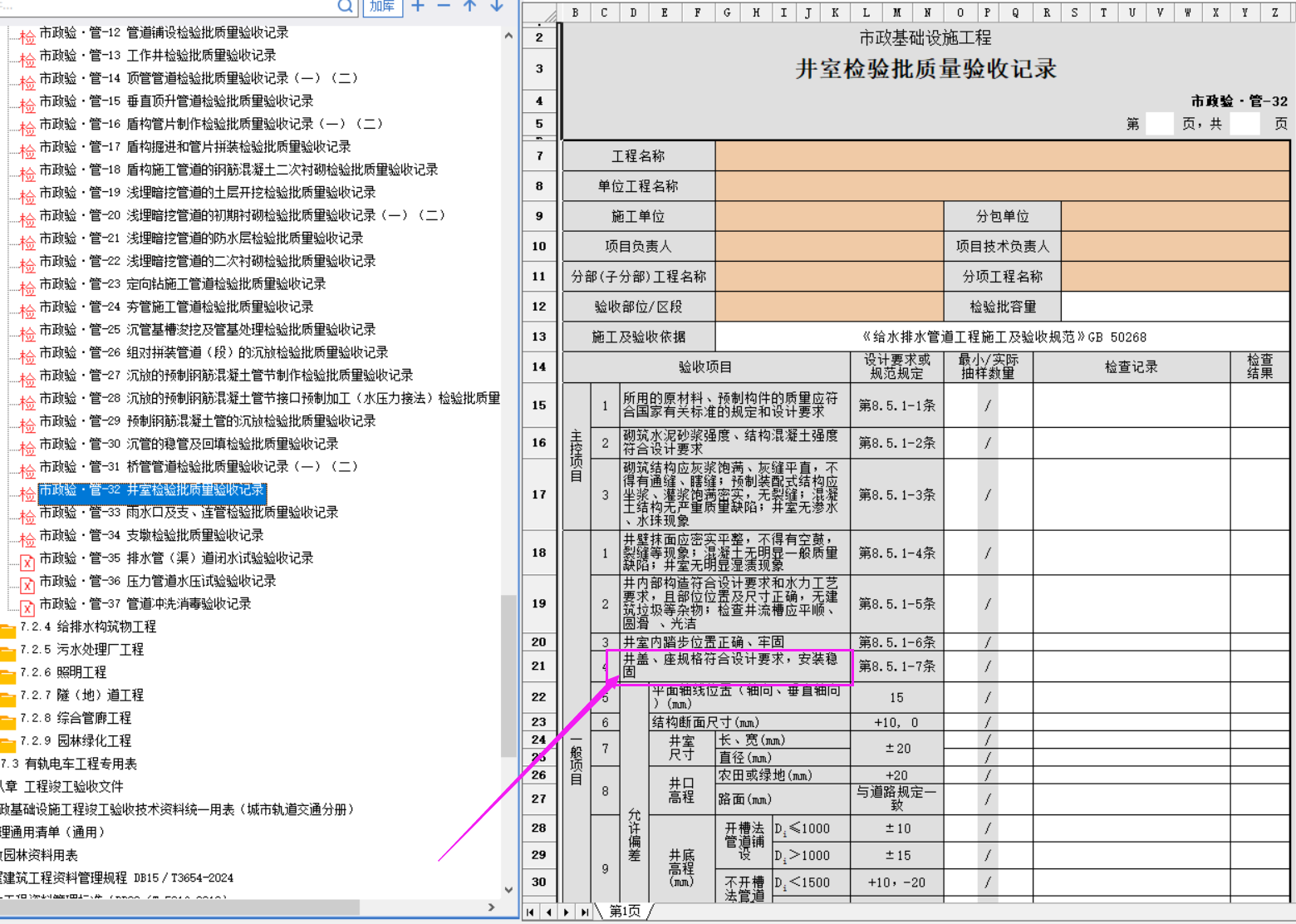
Task: Click the 工程名称 orange input cell
Action: pos(1003,156)
